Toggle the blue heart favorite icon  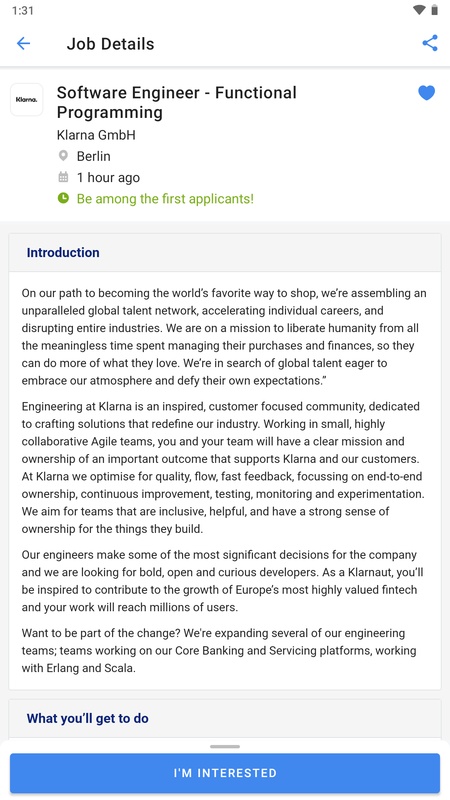[x=427, y=93]
